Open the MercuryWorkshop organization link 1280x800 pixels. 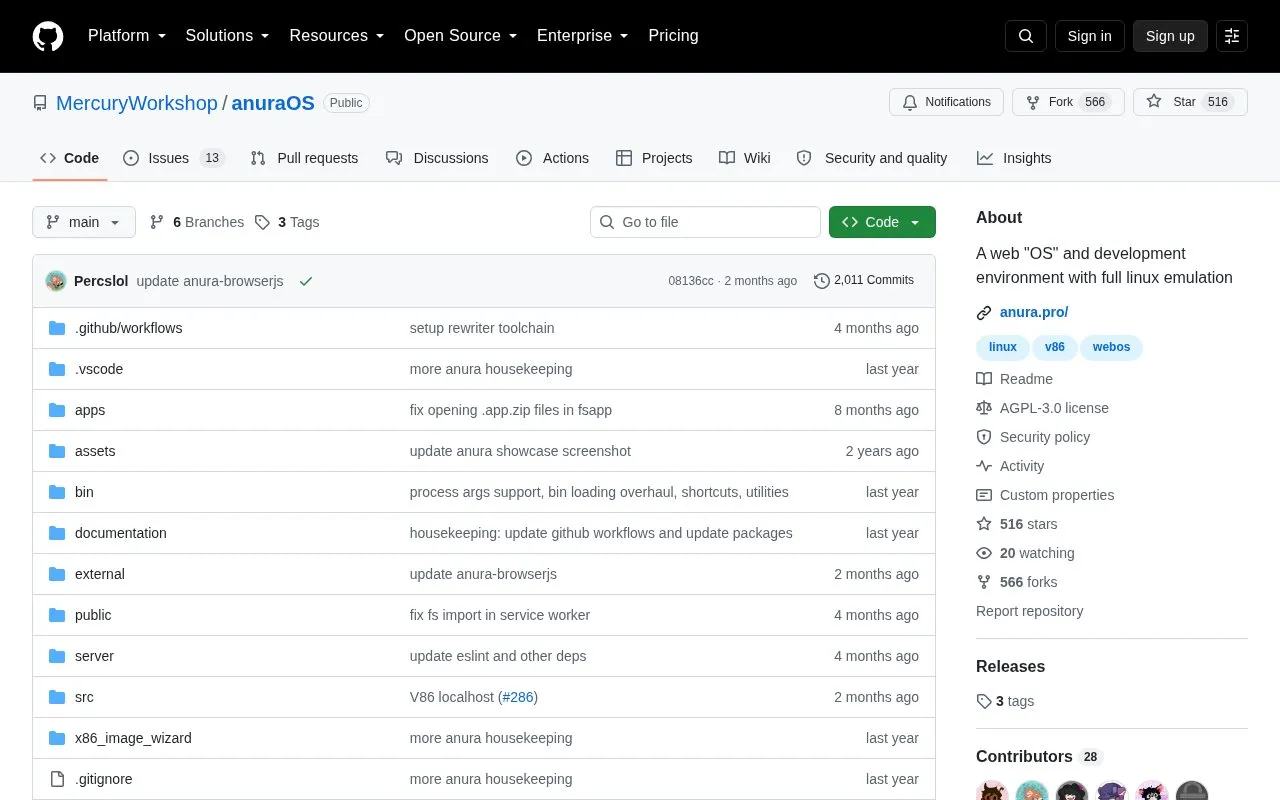click(137, 103)
